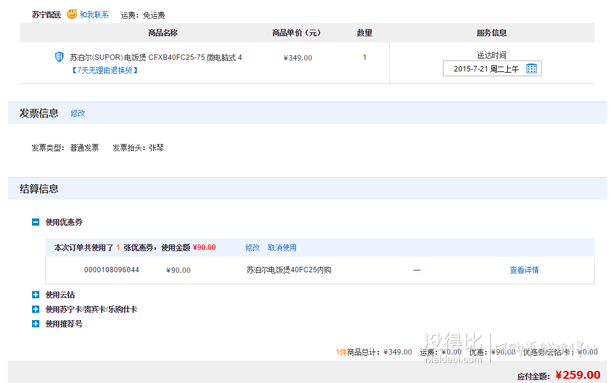Click the 2015-7-21 delivery time field
The image size is (610, 383).
(492, 69)
